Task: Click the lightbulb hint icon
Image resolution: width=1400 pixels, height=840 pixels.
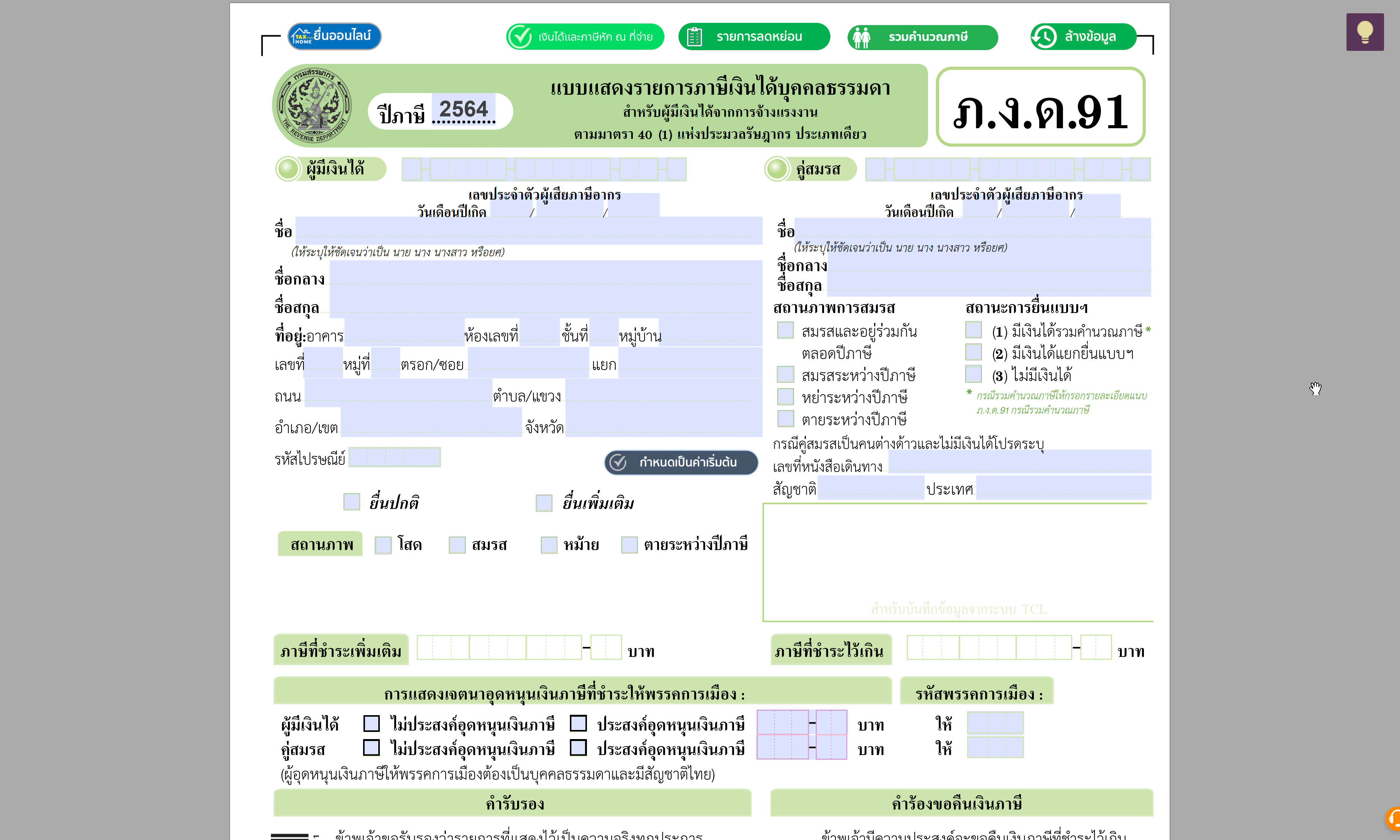Action: point(1364,32)
